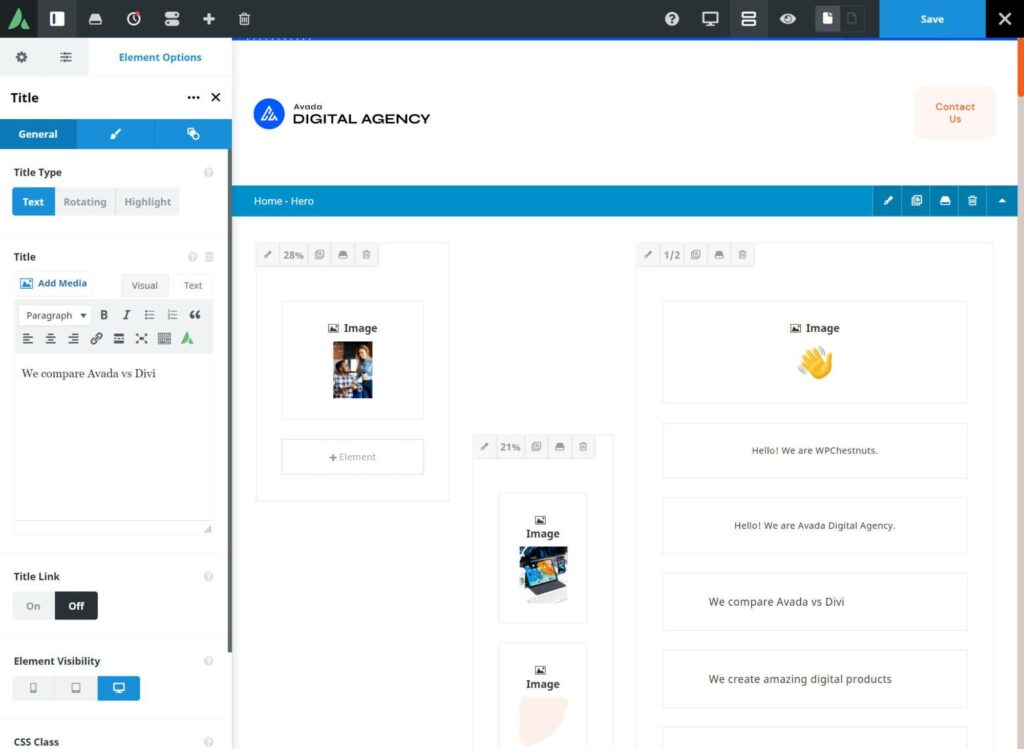Open the Preferences toggles icon in toolbar
This screenshot has height=749, width=1024.
click(x=172, y=19)
